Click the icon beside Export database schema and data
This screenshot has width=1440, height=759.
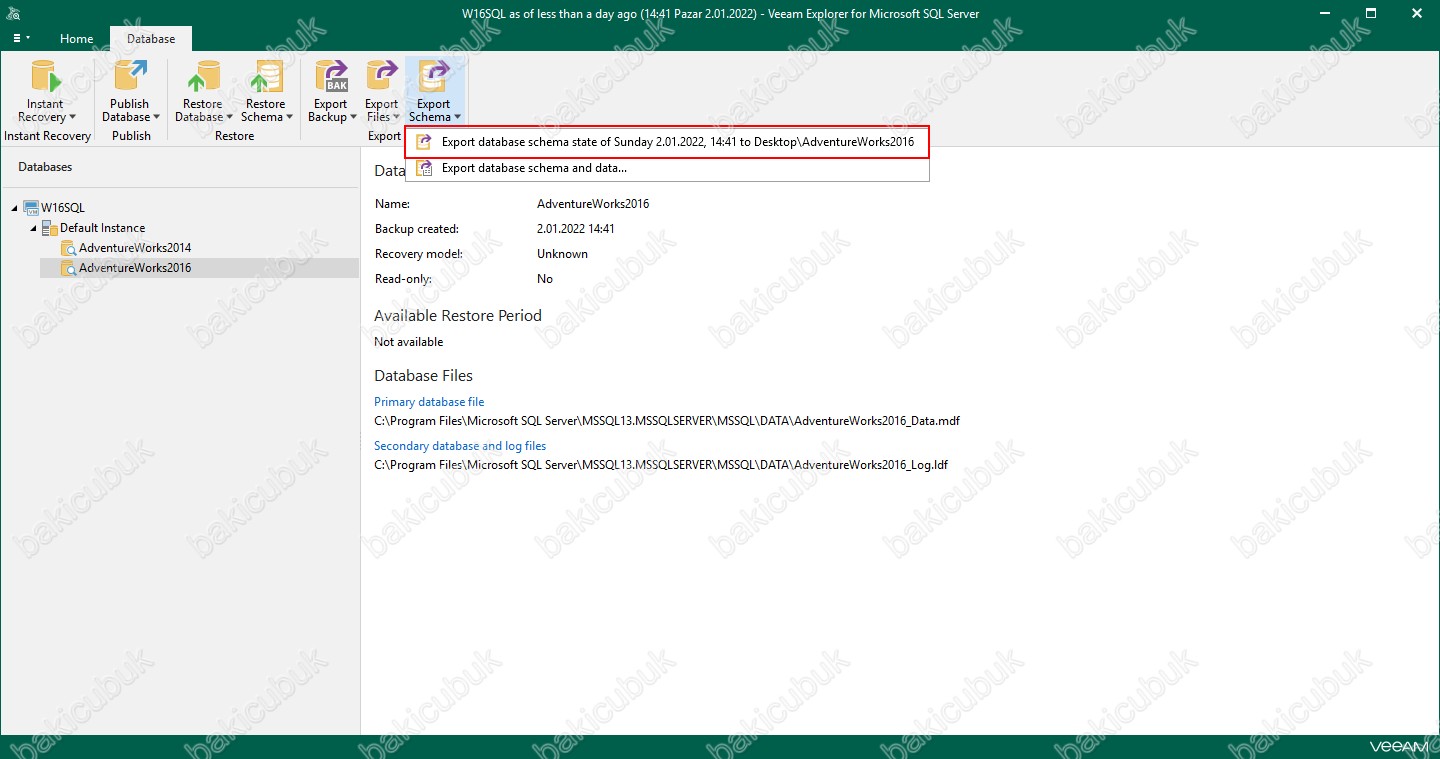[424, 168]
